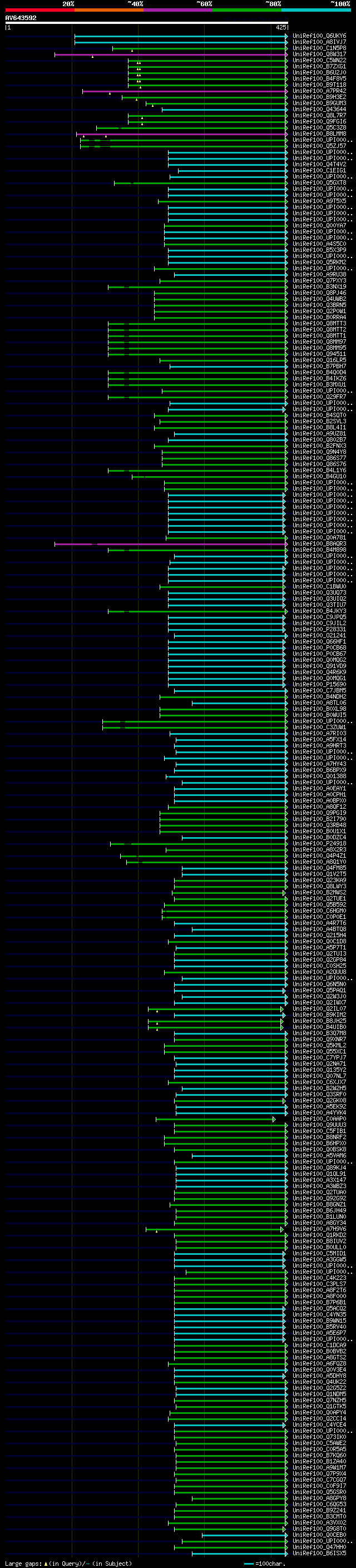The image size is (356, 1568).
Task: Open hit UniRef100_B4GU10
Action: coord(319,476)
